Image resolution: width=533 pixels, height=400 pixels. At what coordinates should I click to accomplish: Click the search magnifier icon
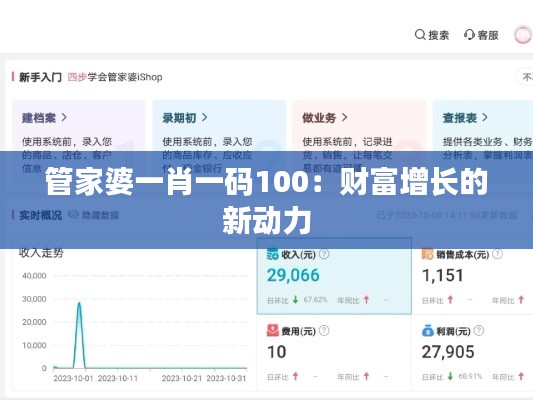(x=420, y=35)
